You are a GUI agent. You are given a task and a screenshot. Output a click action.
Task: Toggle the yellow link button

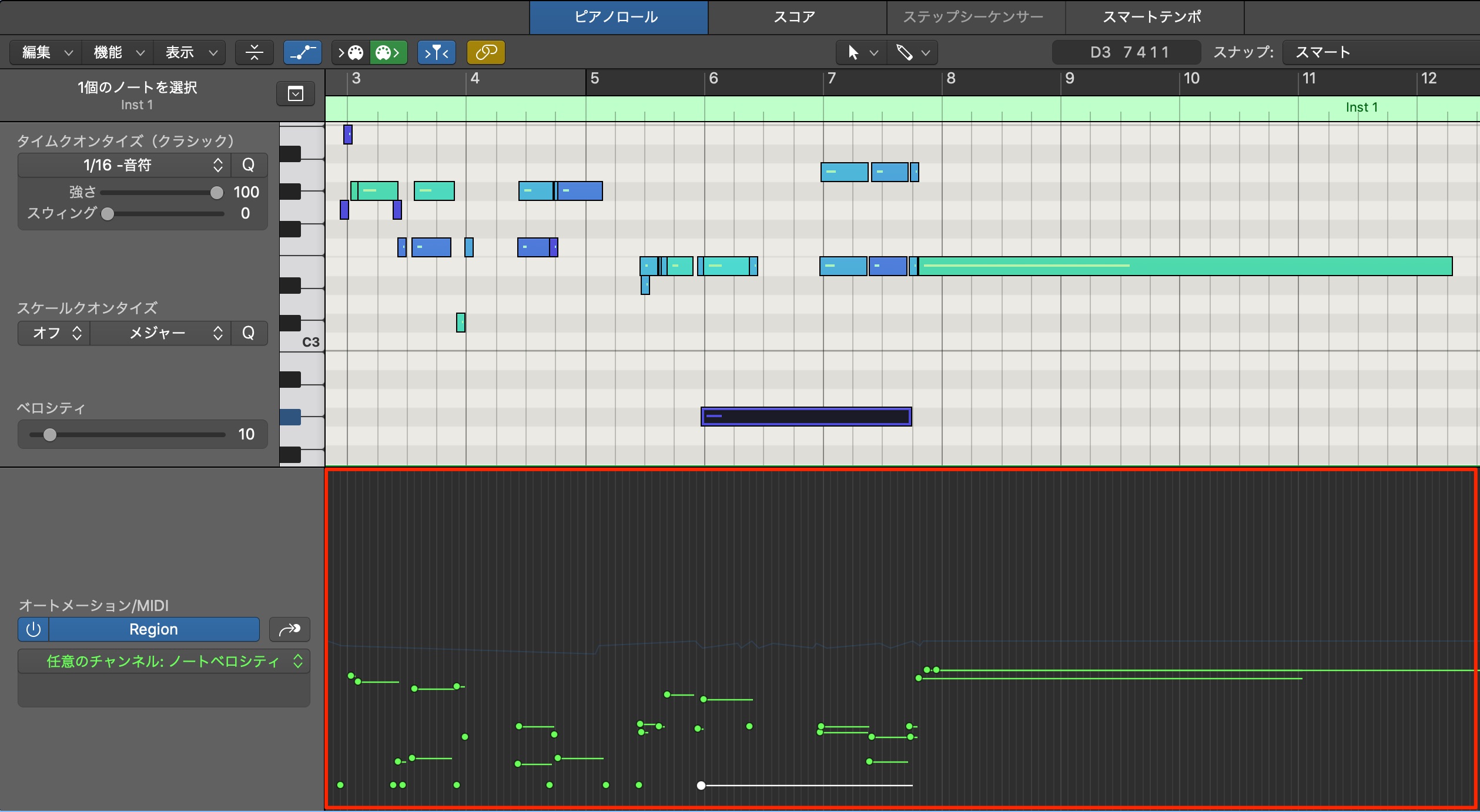point(485,52)
